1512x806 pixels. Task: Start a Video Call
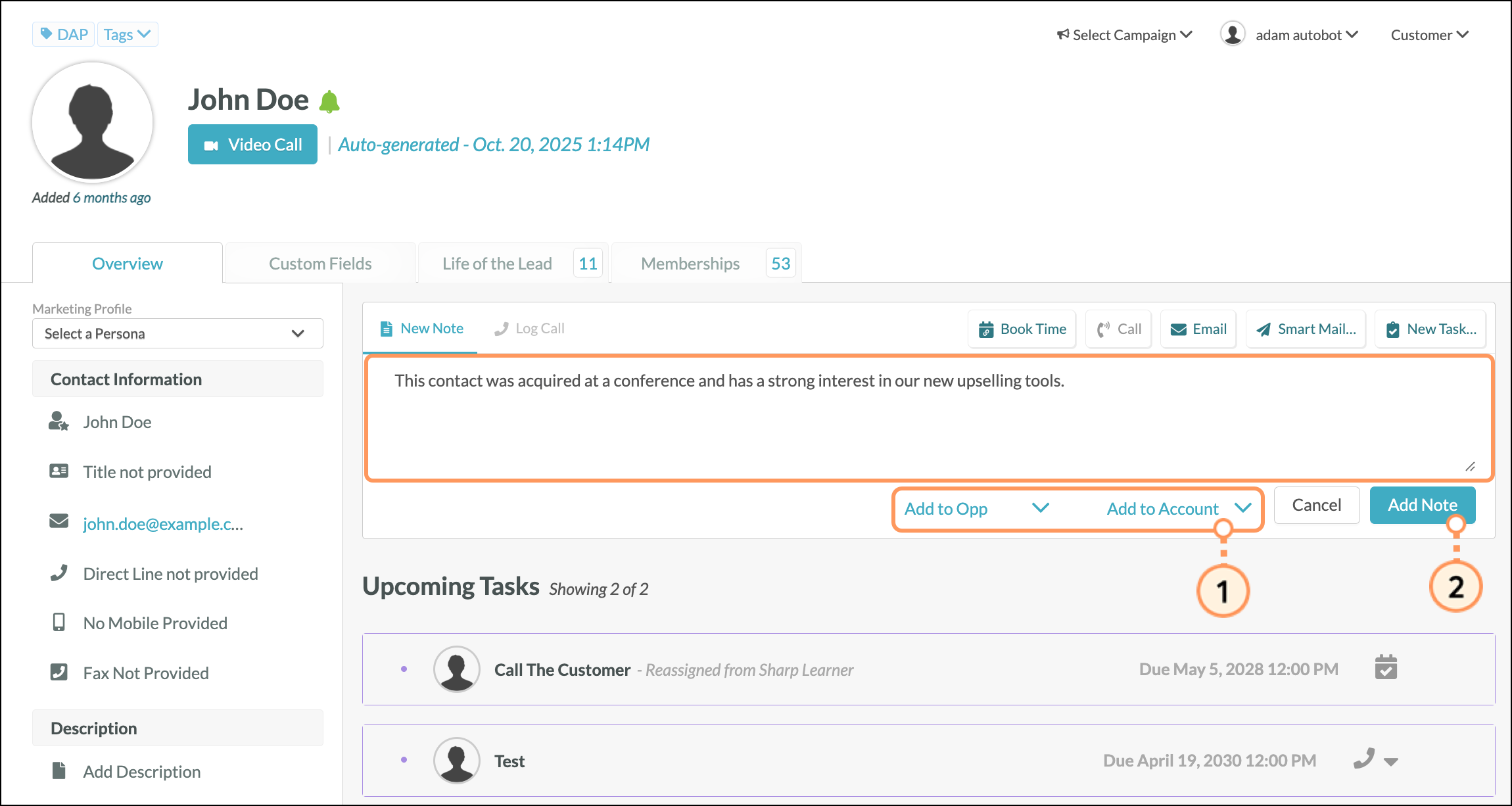click(252, 145)
